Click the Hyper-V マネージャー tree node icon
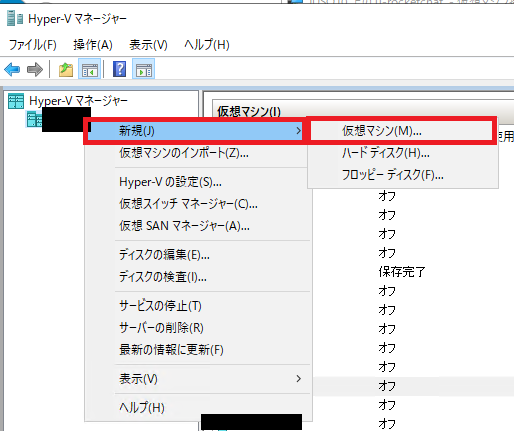Viewport: 514px width, 431px height. tap(16, 101)
